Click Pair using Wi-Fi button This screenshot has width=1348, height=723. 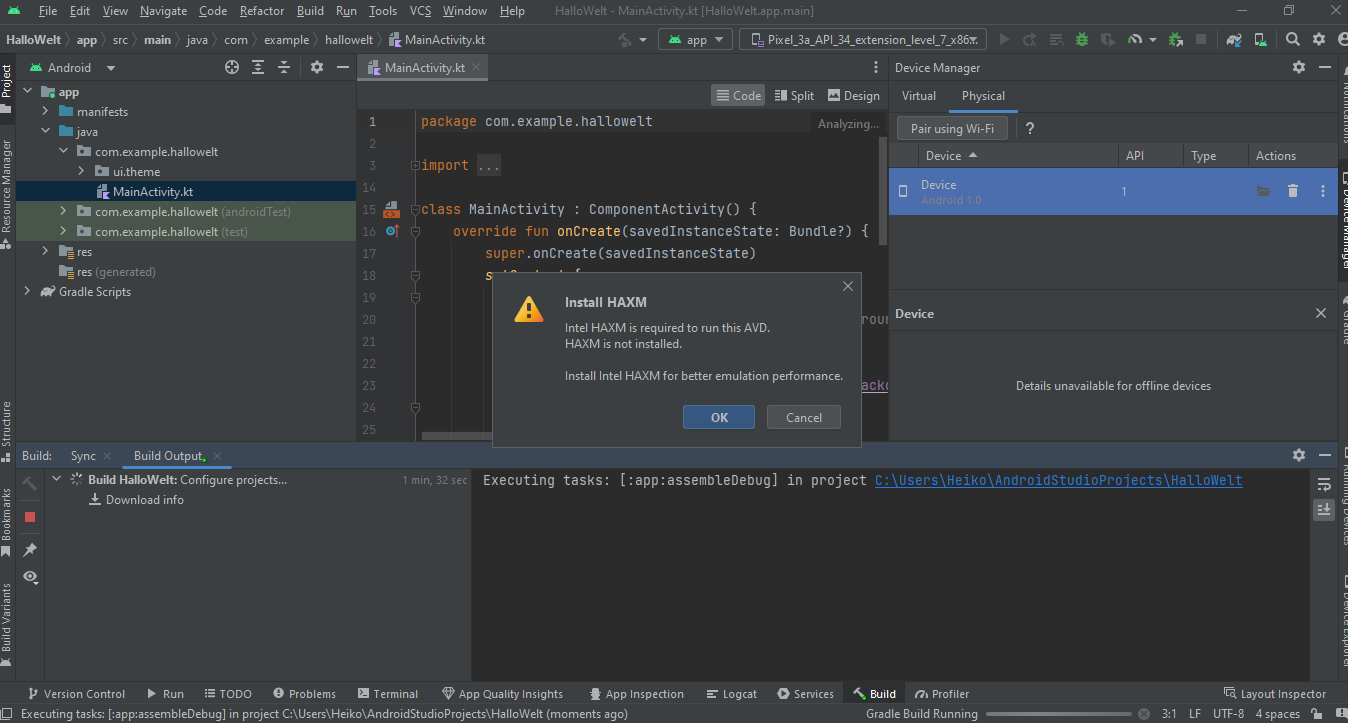coord(952,128)
